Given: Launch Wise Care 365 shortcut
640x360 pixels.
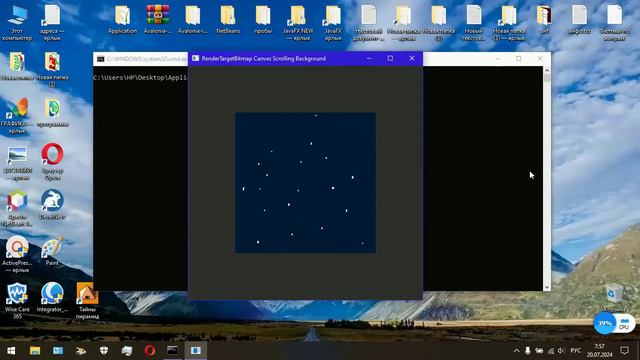Looking at the screenshot, I should pos(17,301).
